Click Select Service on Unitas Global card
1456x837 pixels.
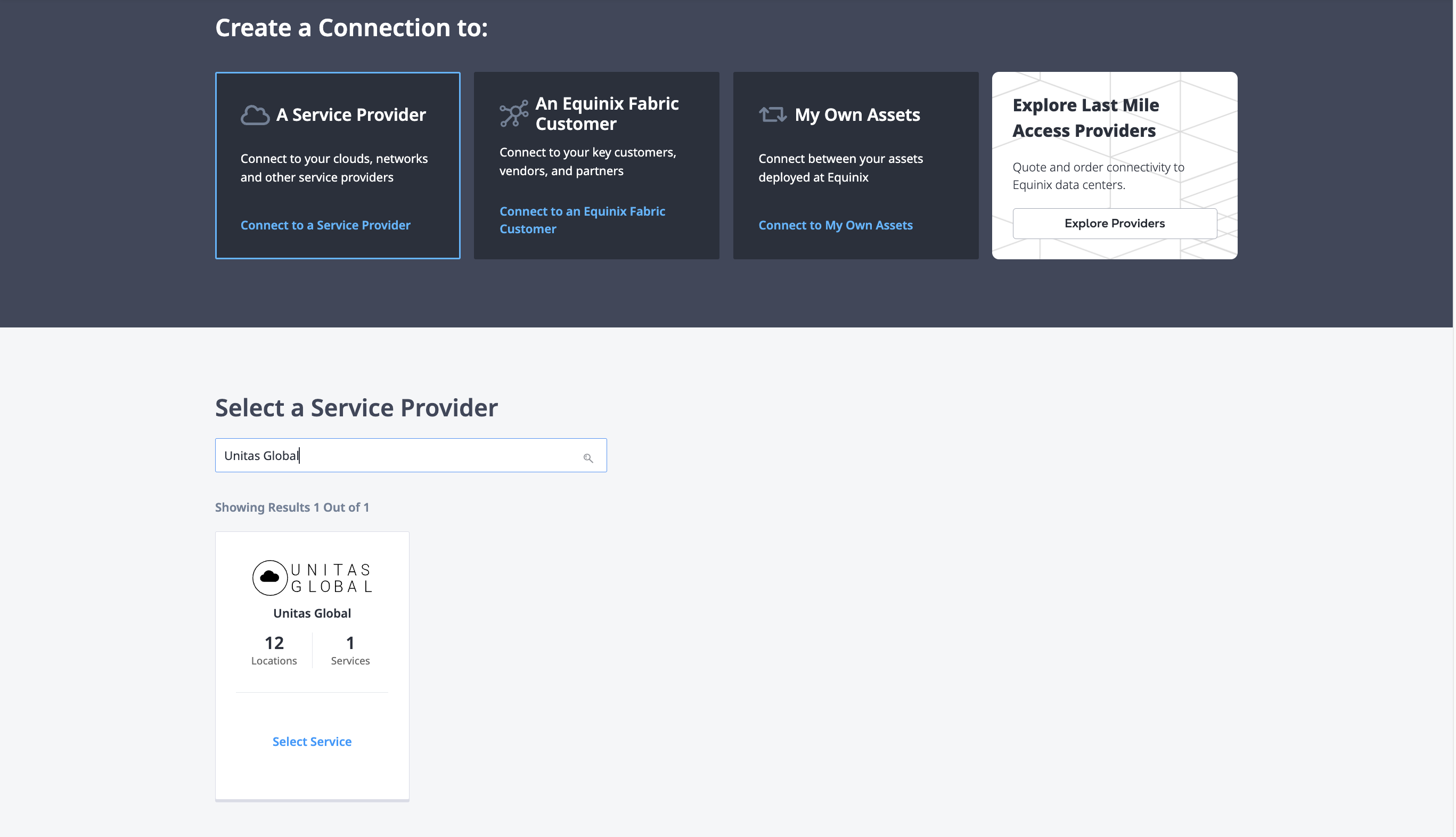312,741
